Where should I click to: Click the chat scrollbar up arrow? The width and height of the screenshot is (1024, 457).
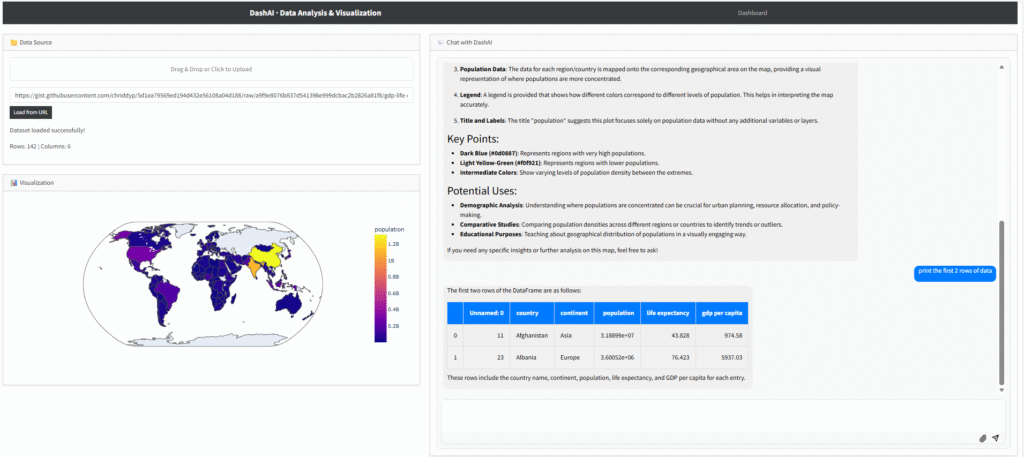pyautogui.click(x=1002, y=67)
